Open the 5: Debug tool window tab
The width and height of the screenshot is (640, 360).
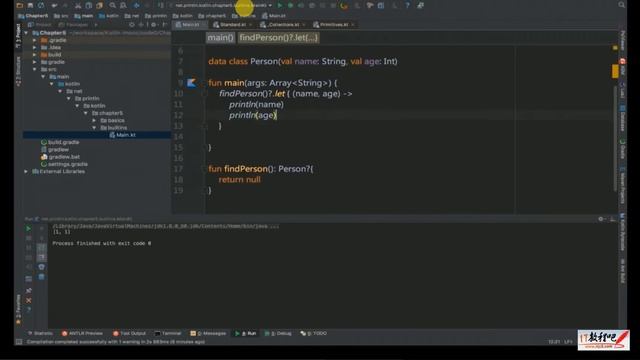point(278,333)
